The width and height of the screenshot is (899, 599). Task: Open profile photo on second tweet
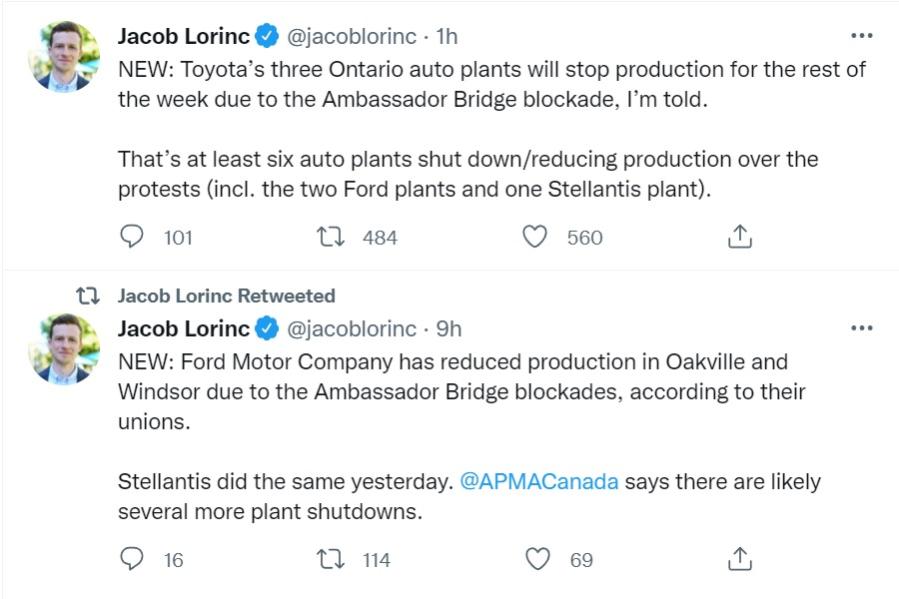point(64,349)
